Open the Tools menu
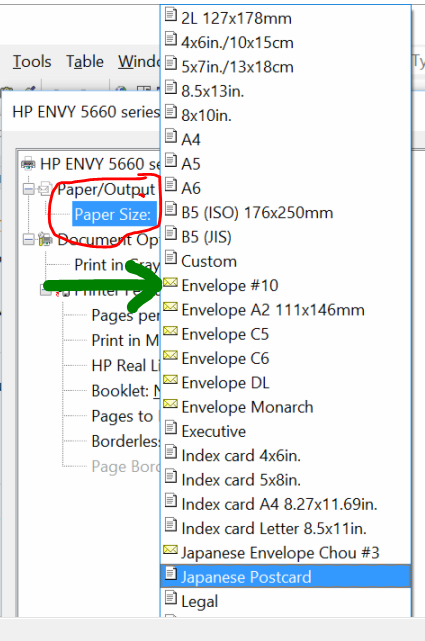This screenshot has width=425, height=641. point(32,62)
